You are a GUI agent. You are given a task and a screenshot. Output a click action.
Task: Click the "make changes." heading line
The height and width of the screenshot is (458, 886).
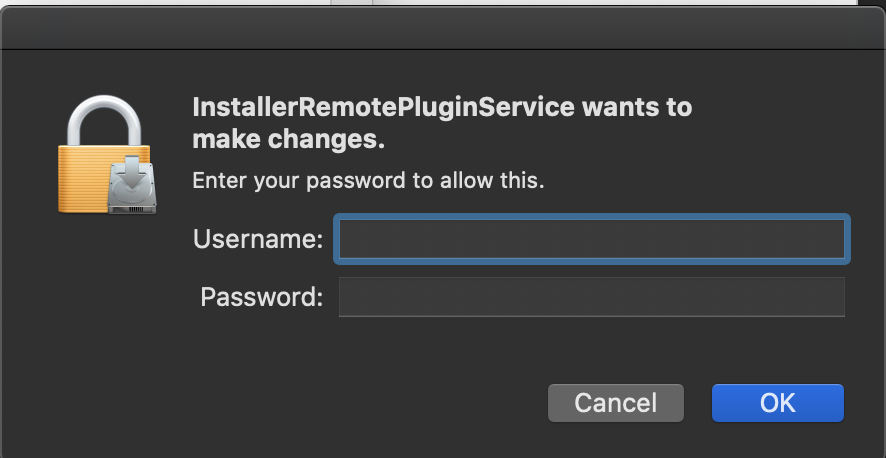(289, 139)
